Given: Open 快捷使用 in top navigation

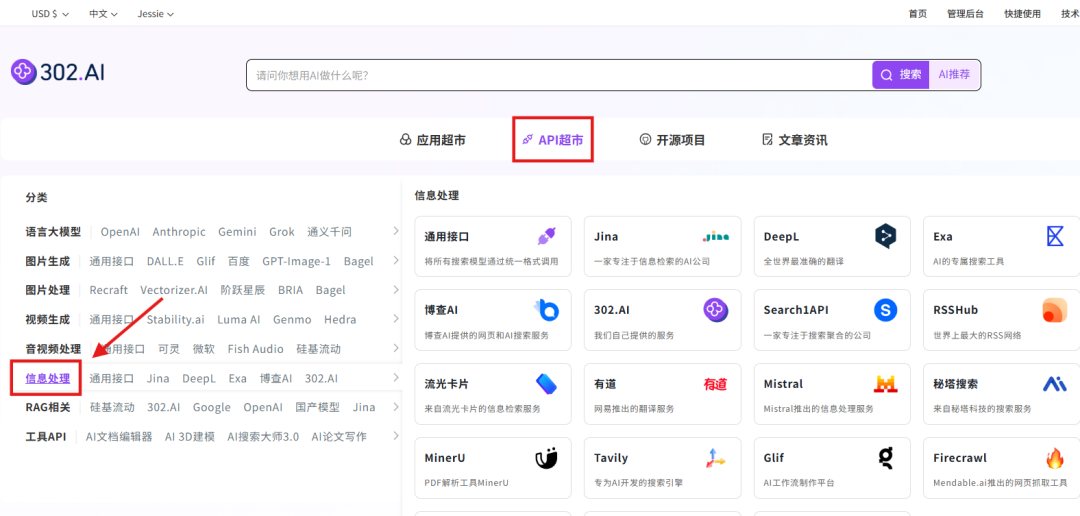Looking at the screenshot, I should (1022, 14).
